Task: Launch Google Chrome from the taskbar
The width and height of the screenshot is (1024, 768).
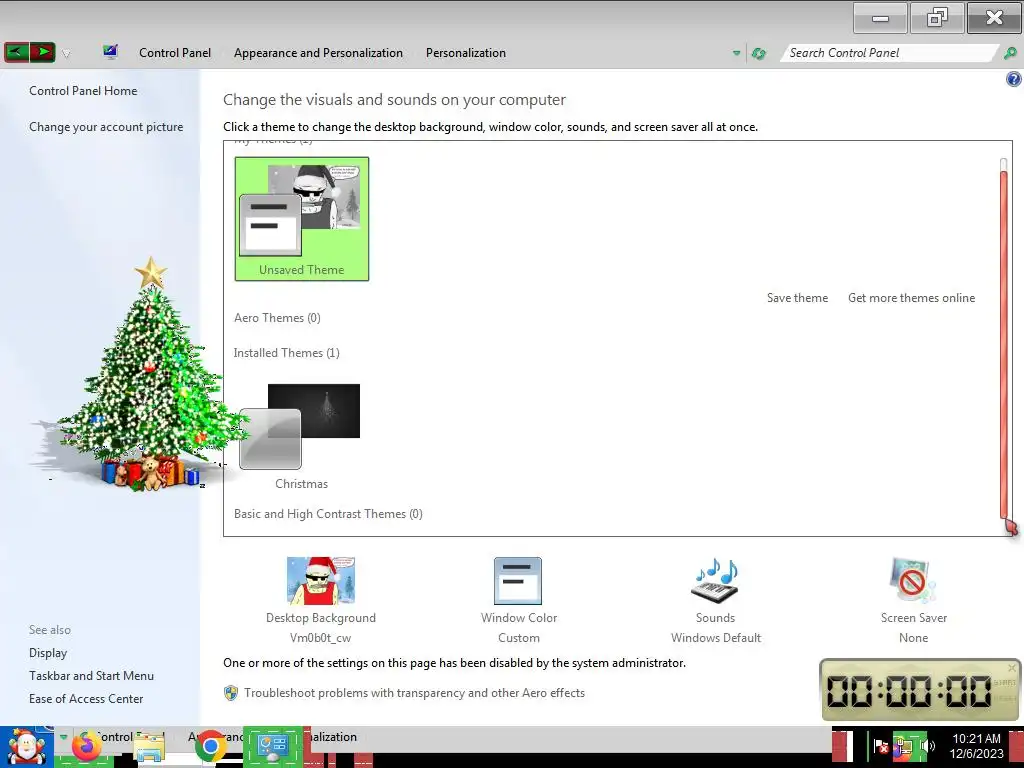Action: click(x=210, y=747)
